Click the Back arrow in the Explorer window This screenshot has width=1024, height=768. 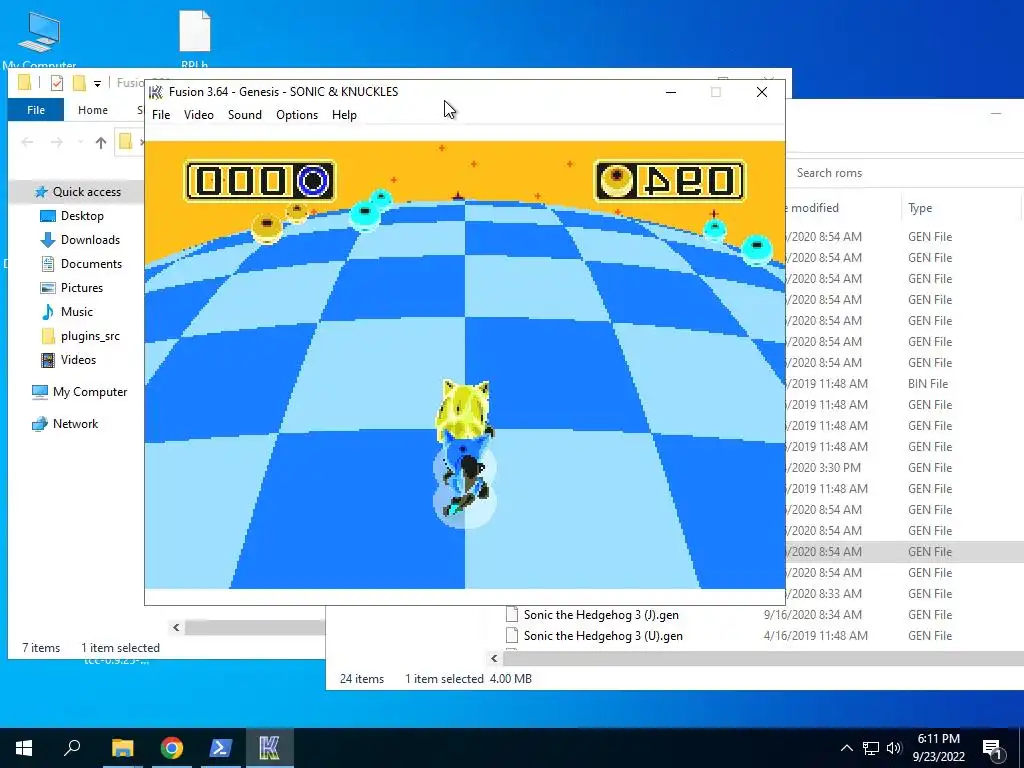click(x=27, y=142)
